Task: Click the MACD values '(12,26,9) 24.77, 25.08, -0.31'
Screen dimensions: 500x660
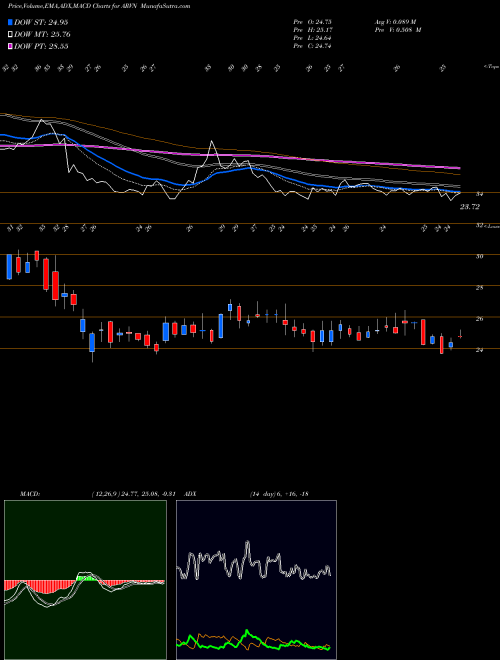Action: (133, 494)
